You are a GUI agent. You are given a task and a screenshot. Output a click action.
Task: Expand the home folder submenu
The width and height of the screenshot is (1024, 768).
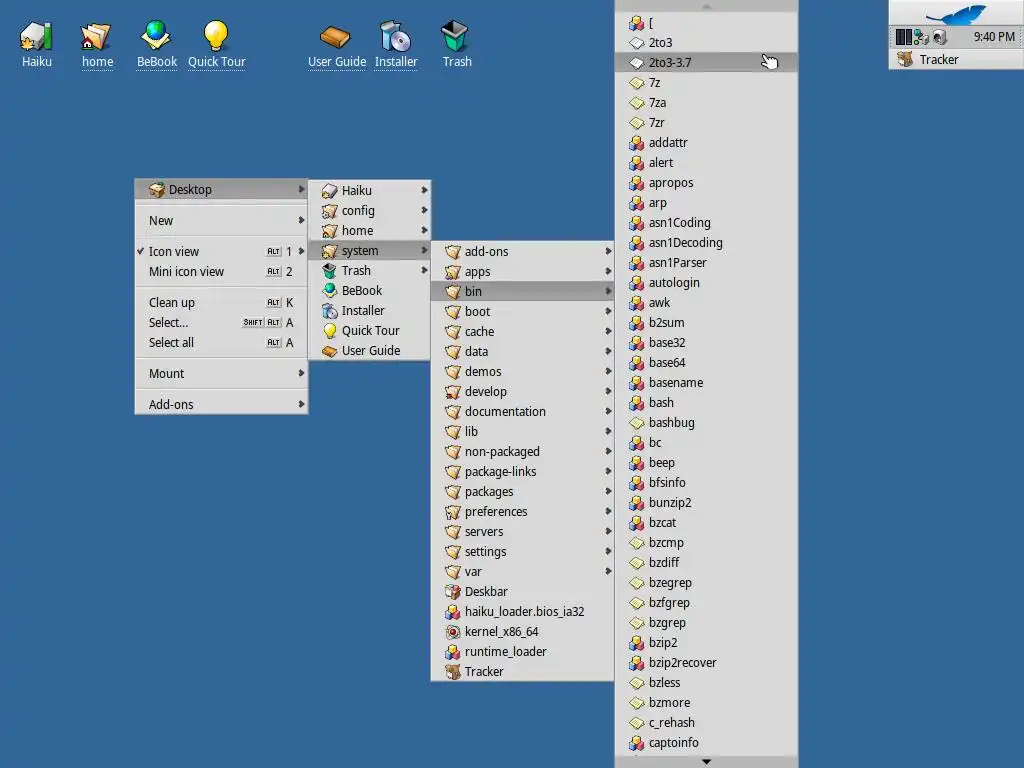(370, 231)
